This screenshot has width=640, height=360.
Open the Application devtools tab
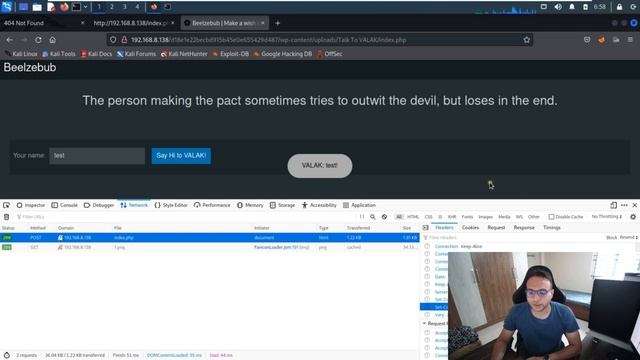[359, 205]
